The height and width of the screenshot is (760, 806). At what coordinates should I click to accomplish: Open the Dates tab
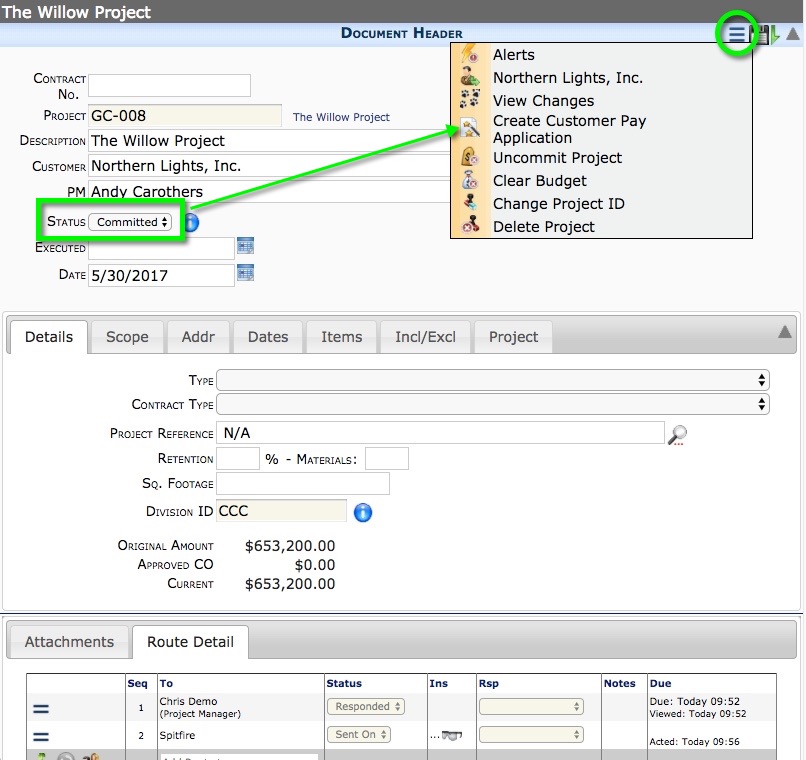tap(268, 337)
